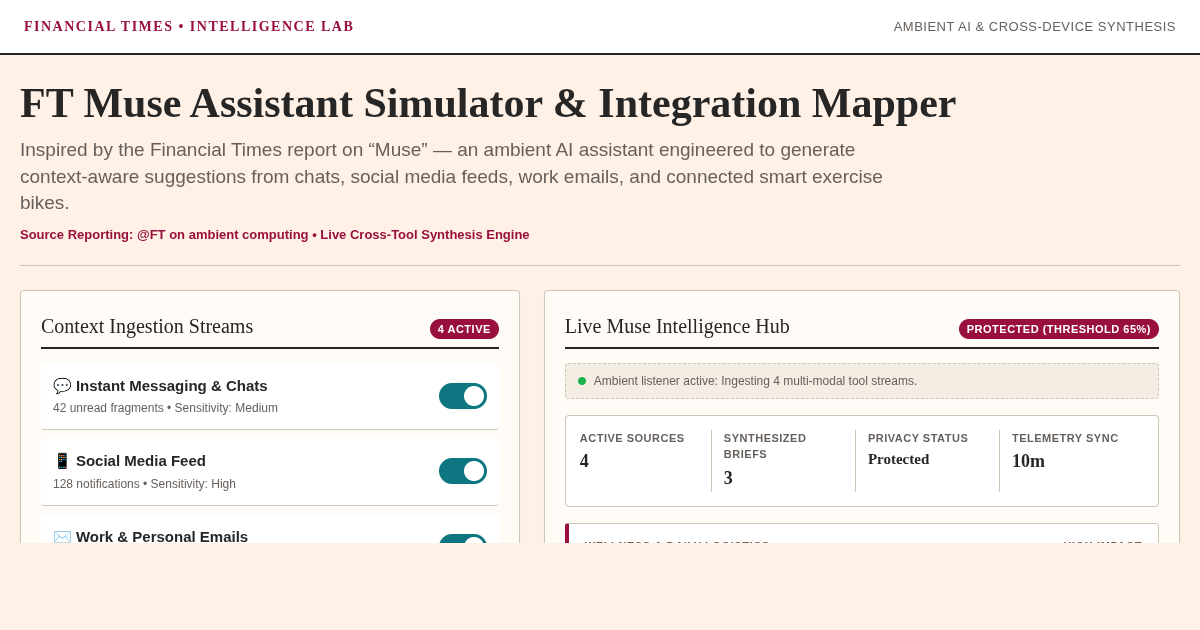The image size is (1200, 630).
Task: Click '128 notifications • Sensitivity: High' text
Action: pyautogui.click(x=145, y=484)
